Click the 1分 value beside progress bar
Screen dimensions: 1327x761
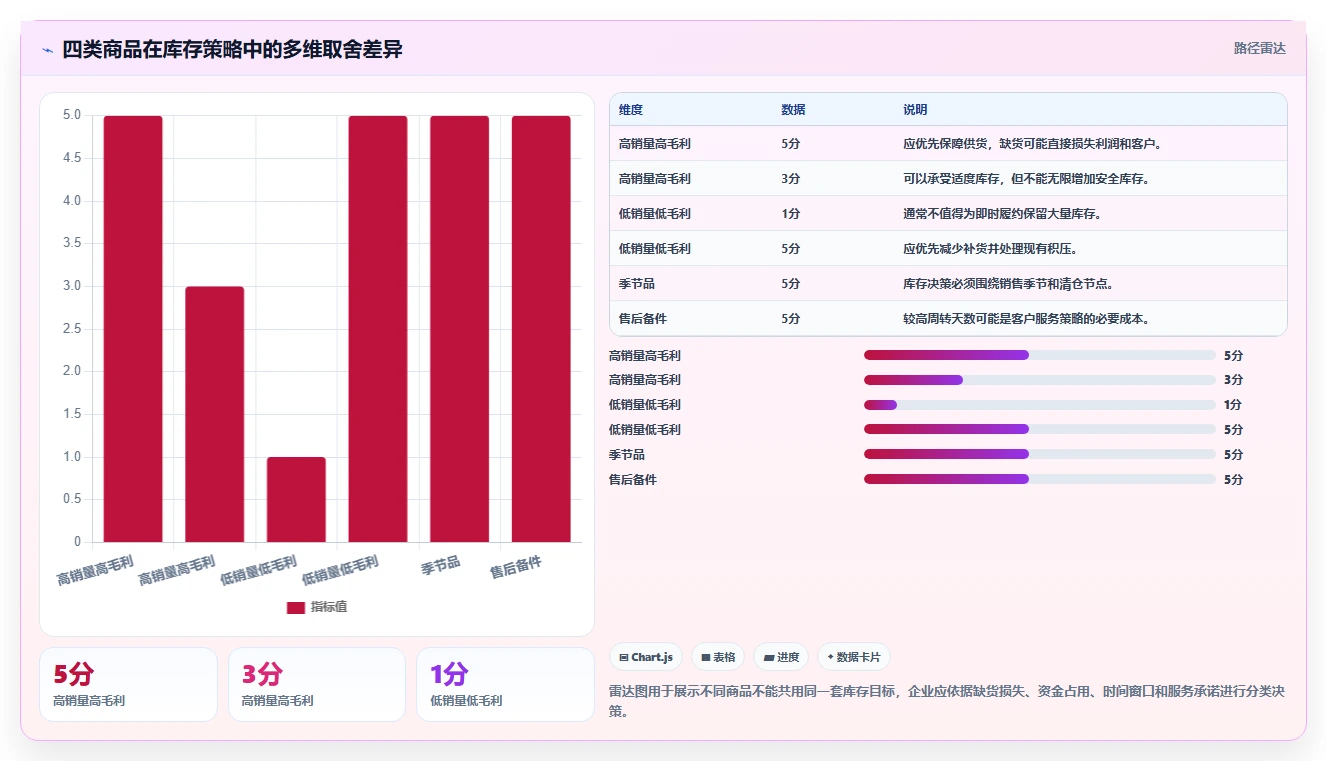(1233, 405)
